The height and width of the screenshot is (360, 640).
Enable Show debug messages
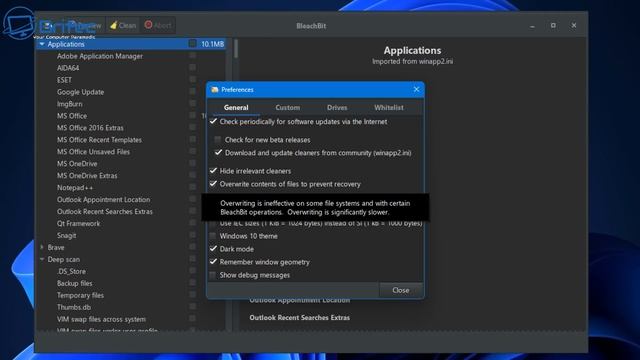point(213,275)
